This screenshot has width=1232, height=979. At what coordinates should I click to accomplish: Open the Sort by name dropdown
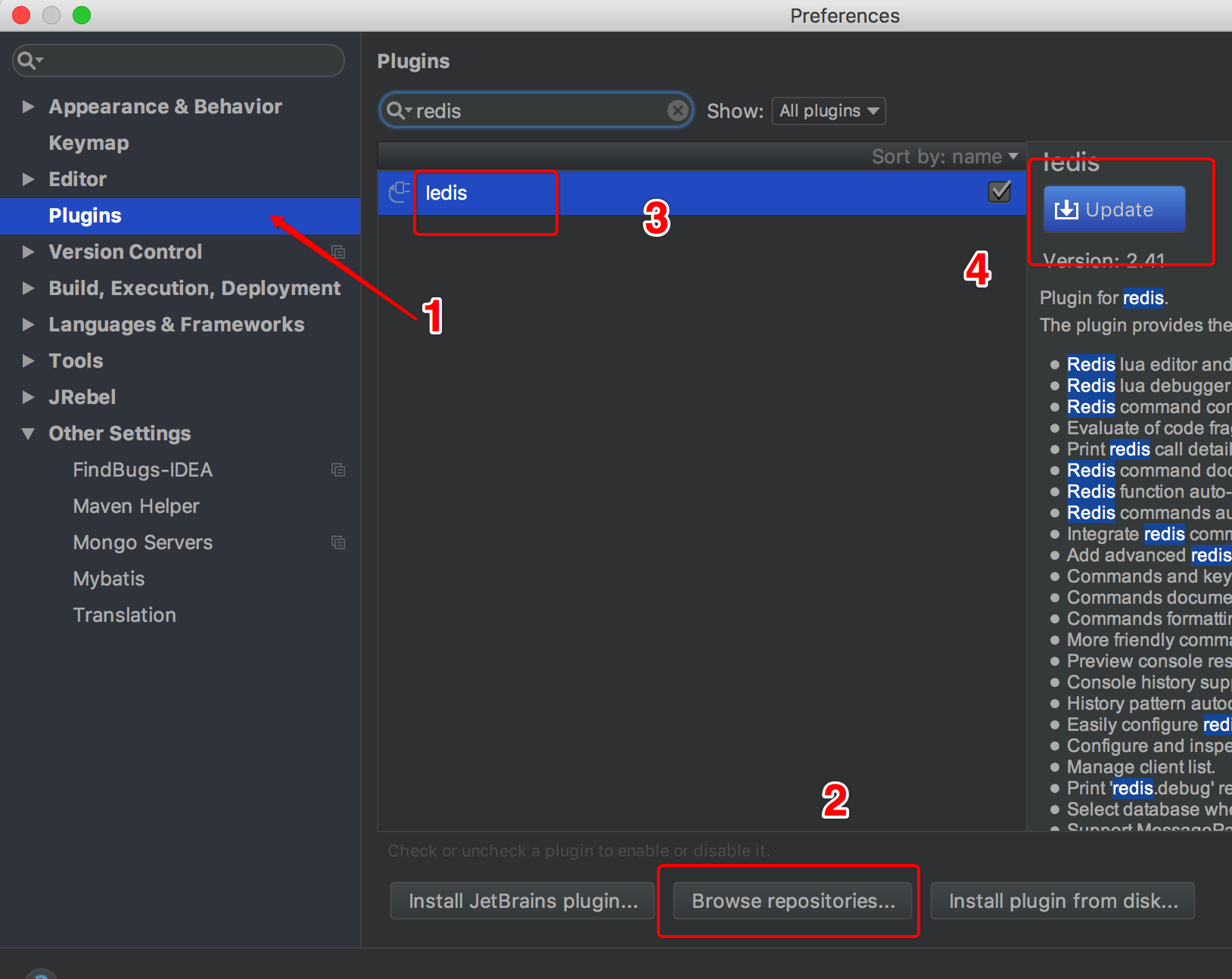click(944, 157)
